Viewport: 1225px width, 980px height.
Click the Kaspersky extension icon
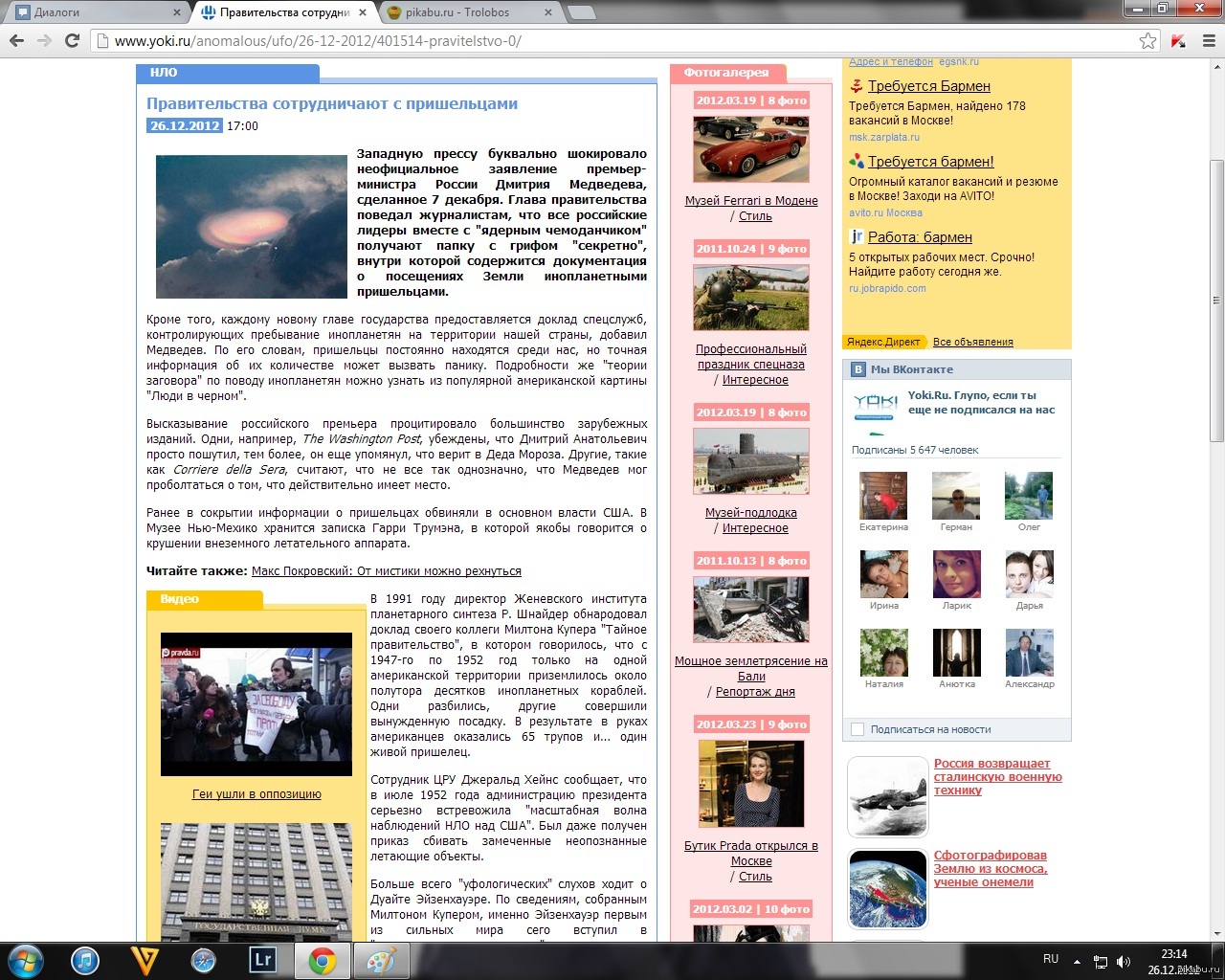(x=1178, y=40)
